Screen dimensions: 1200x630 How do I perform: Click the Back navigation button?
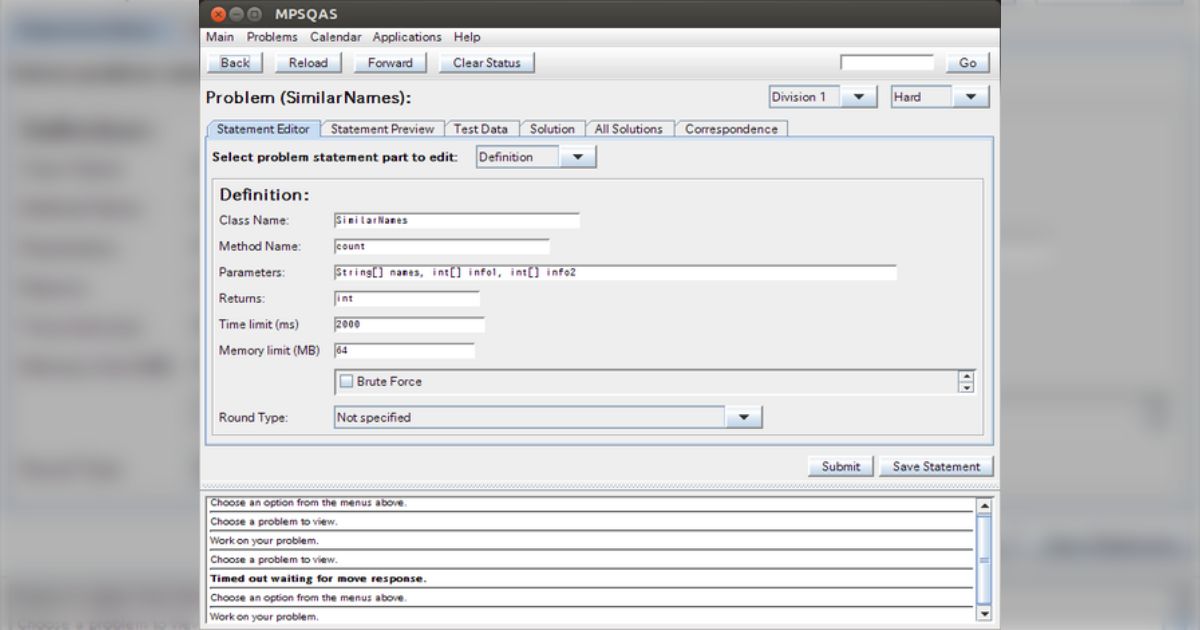235,63
